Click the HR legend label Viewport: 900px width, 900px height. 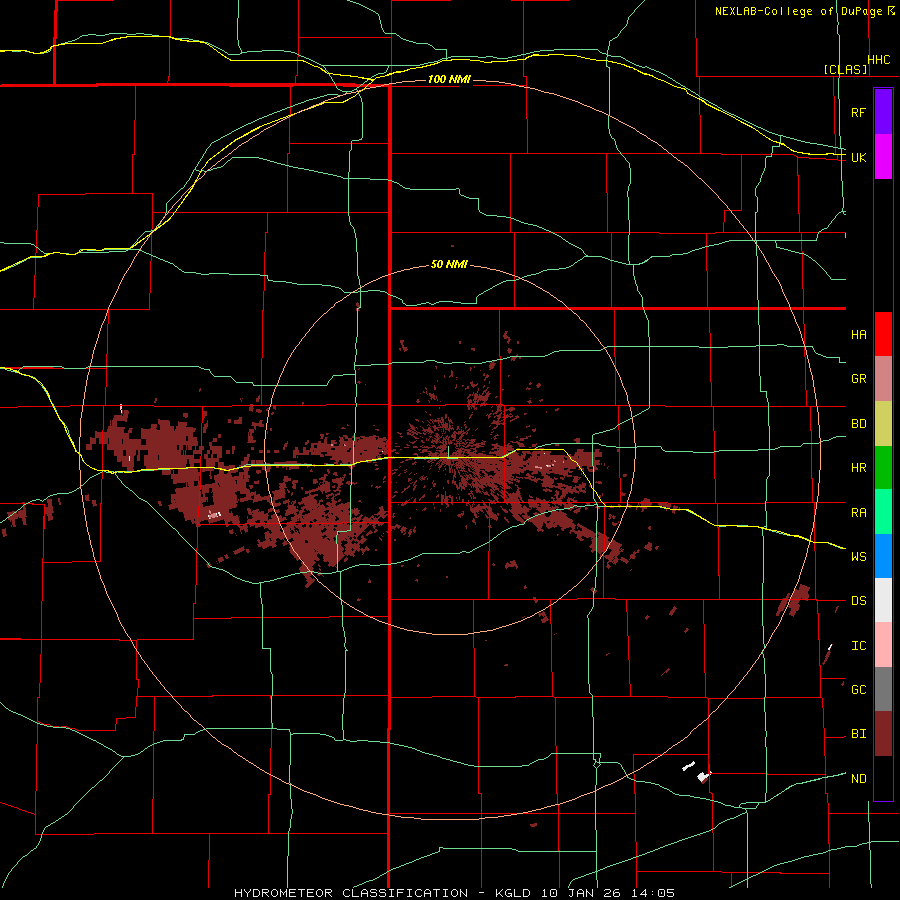[x=859, y=468]
